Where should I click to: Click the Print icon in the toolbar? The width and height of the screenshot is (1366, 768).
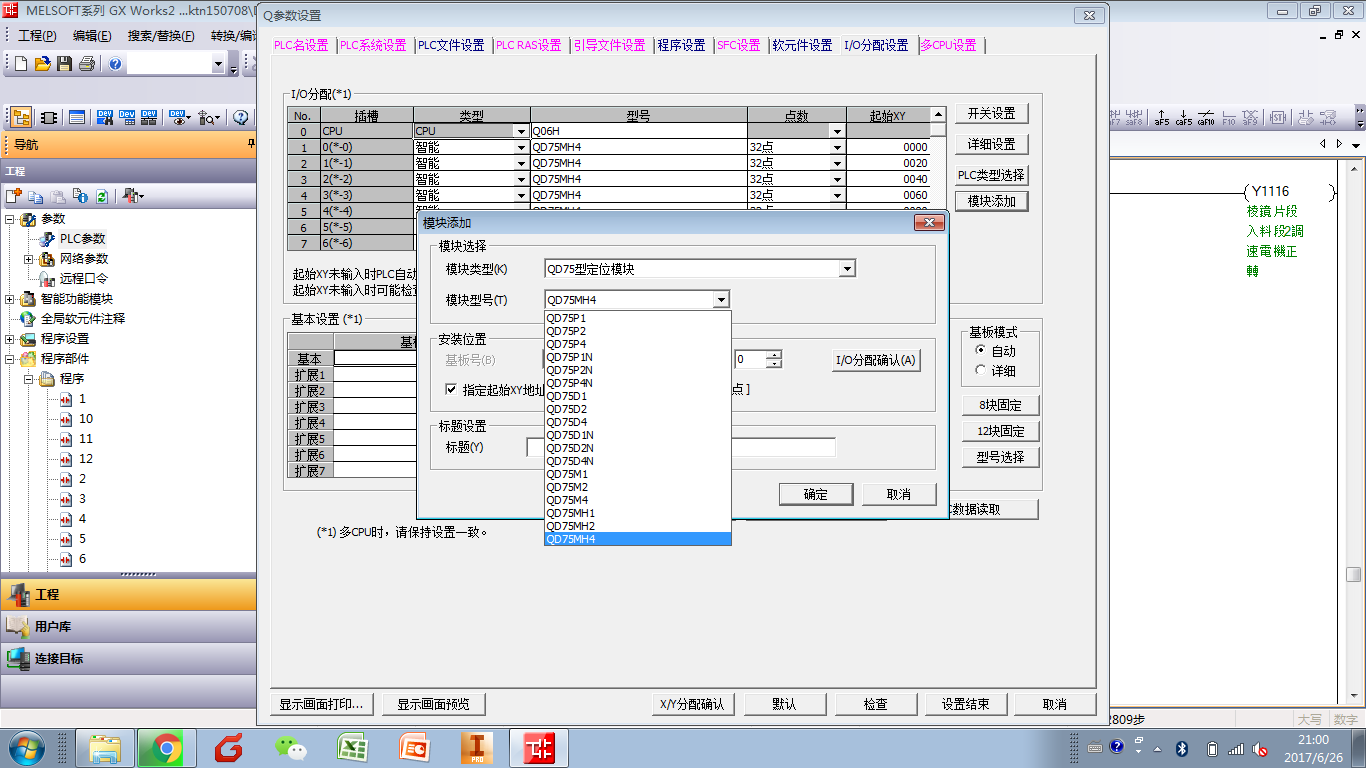tap(86, 64)
